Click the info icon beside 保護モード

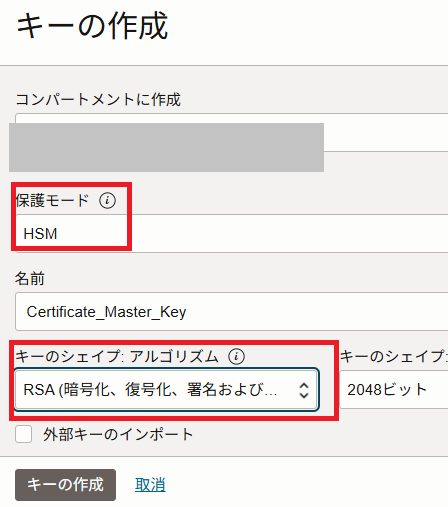[x=107, y=200]
